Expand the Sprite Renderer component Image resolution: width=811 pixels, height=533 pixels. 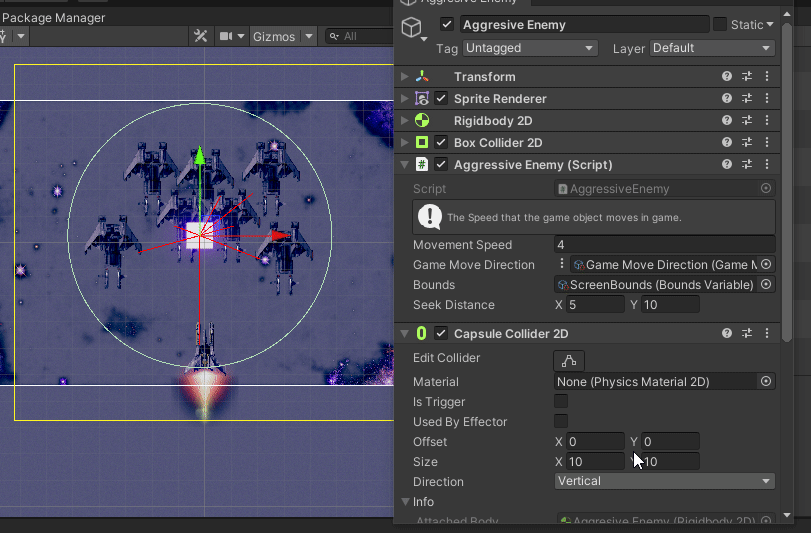[404, 98]
